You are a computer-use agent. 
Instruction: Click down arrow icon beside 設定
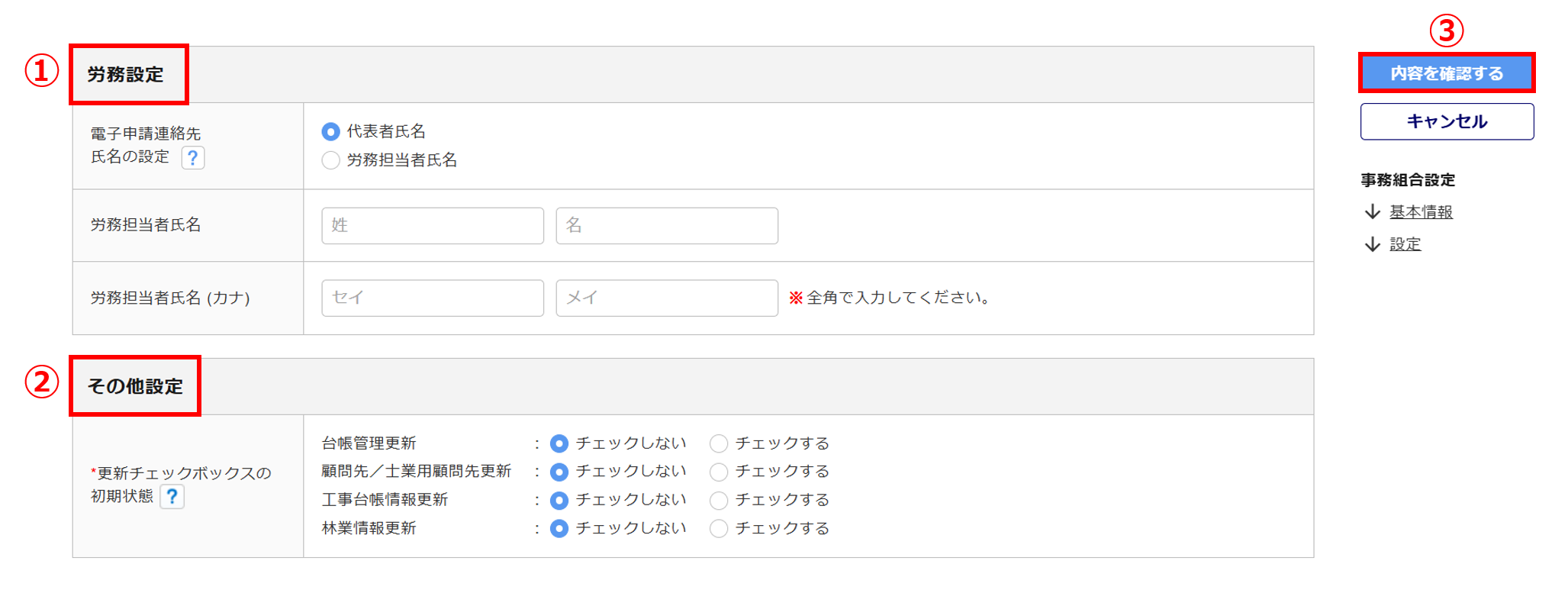click(1373, 244)
